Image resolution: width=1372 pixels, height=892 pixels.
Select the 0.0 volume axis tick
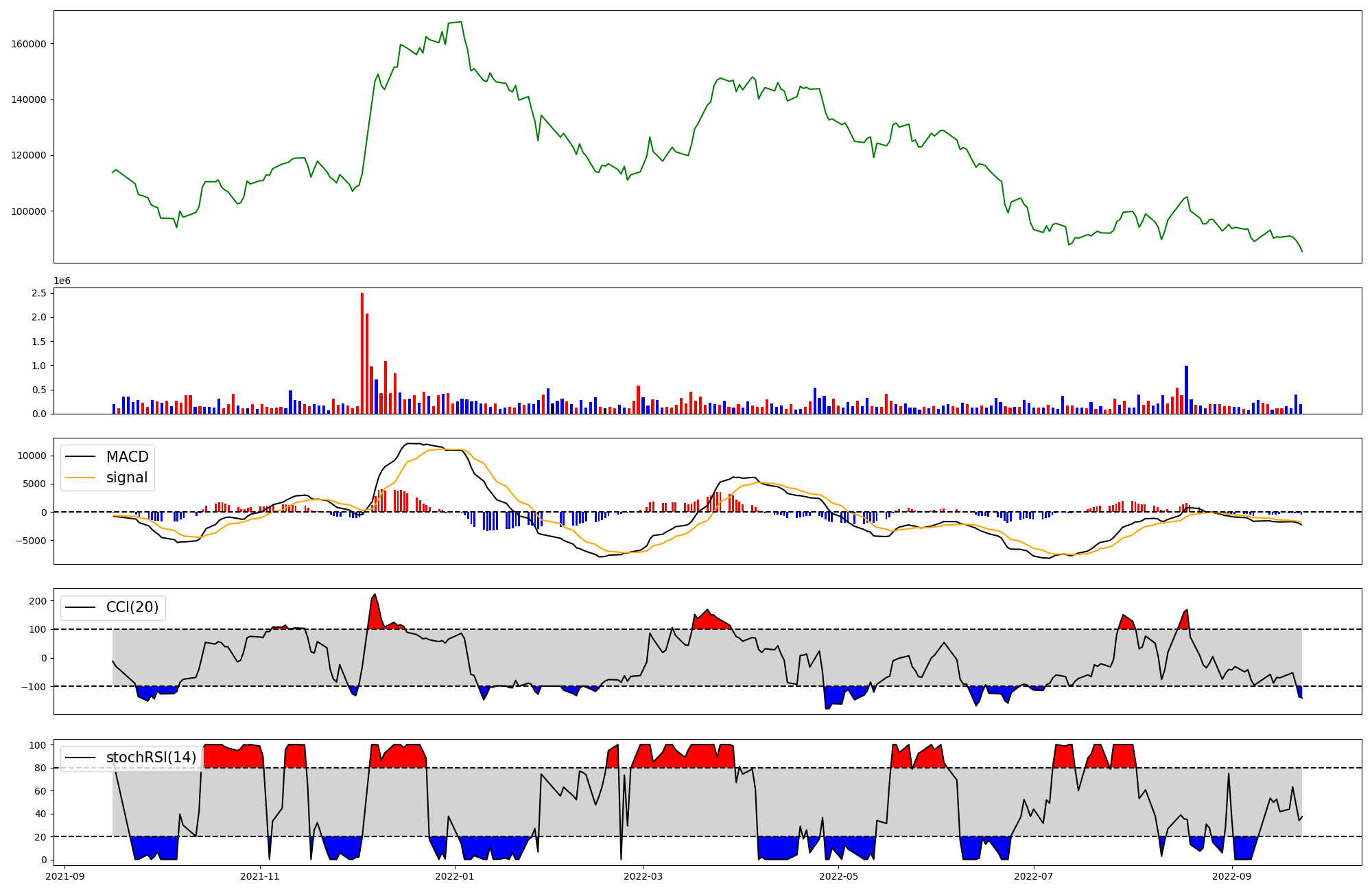[x=39, y=414]
